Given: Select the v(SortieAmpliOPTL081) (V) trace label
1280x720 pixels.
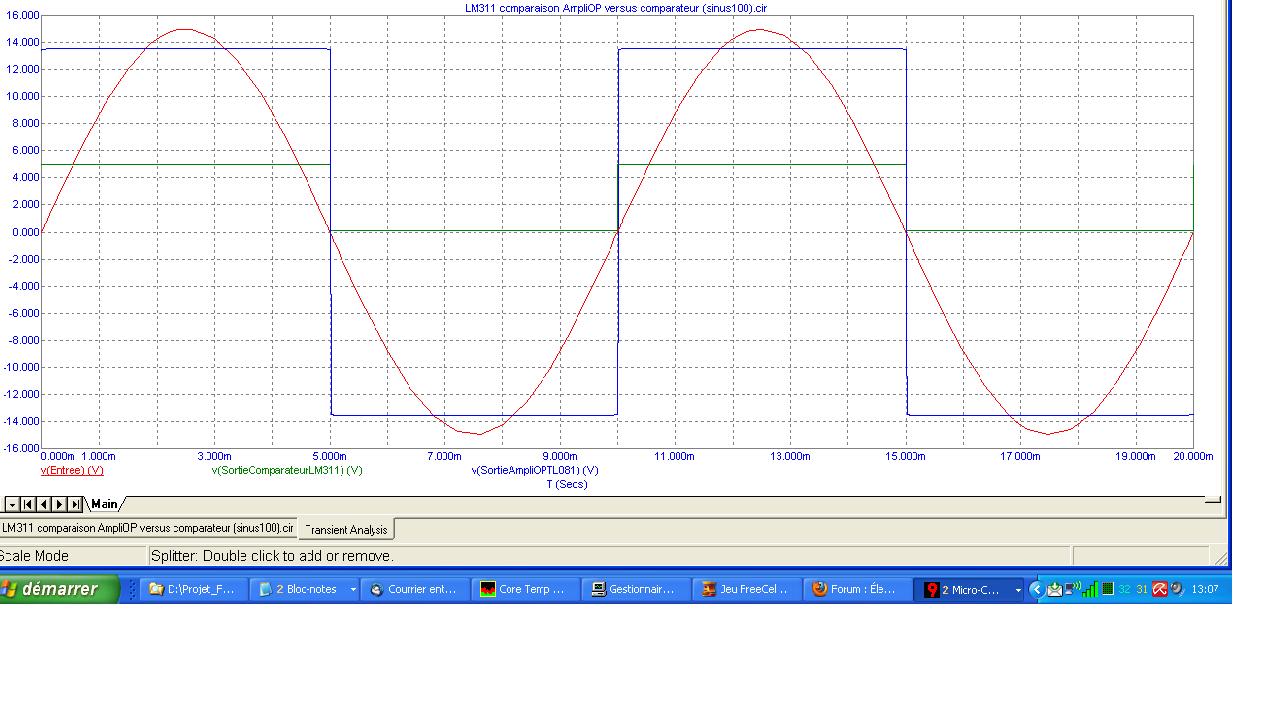Looking at the screenshot, I should (x=535, y=470).
